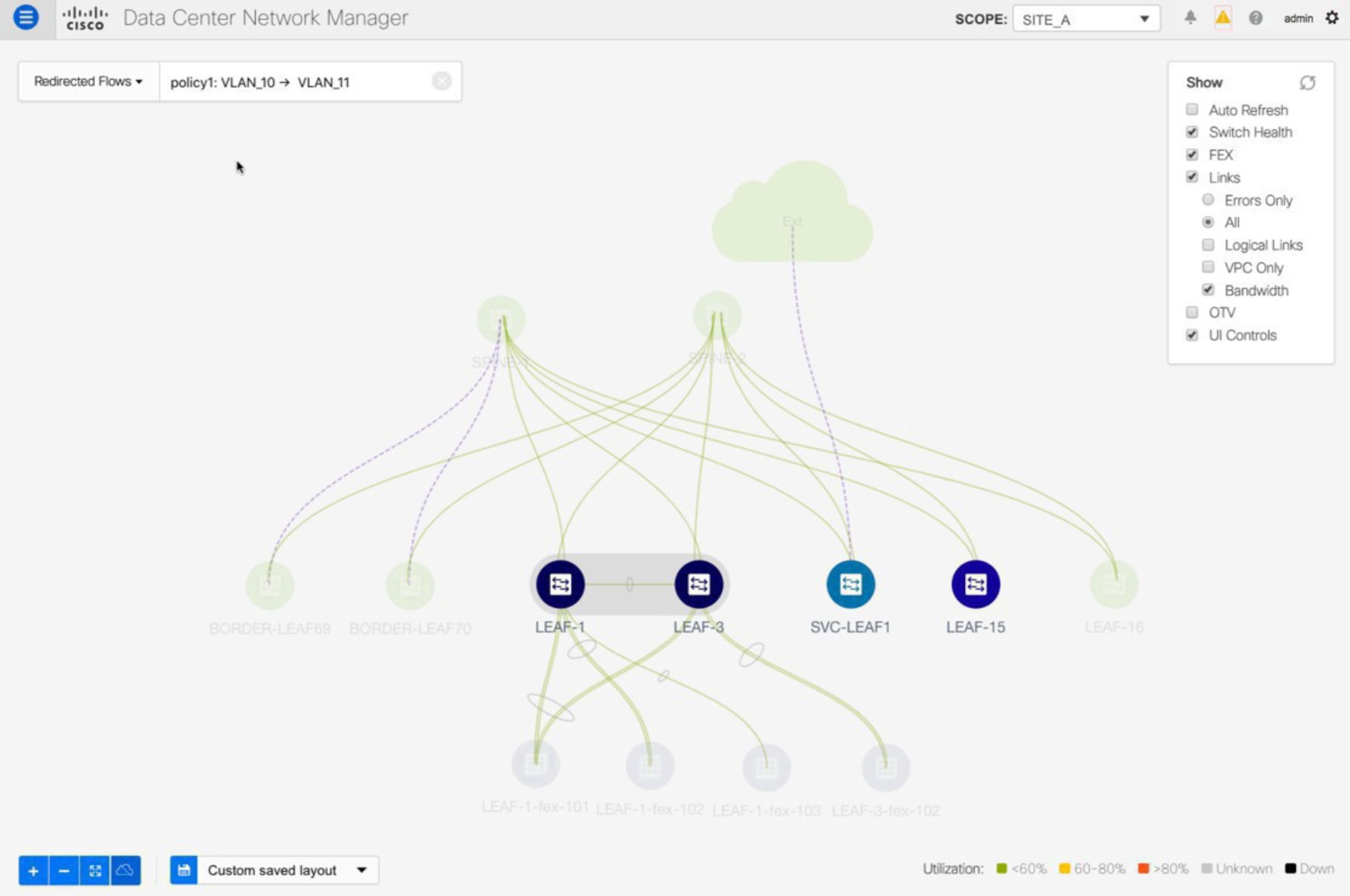Select the BORDER-LEAF70 node
This screenshot has width=1350, height=896.
[409, 586]
